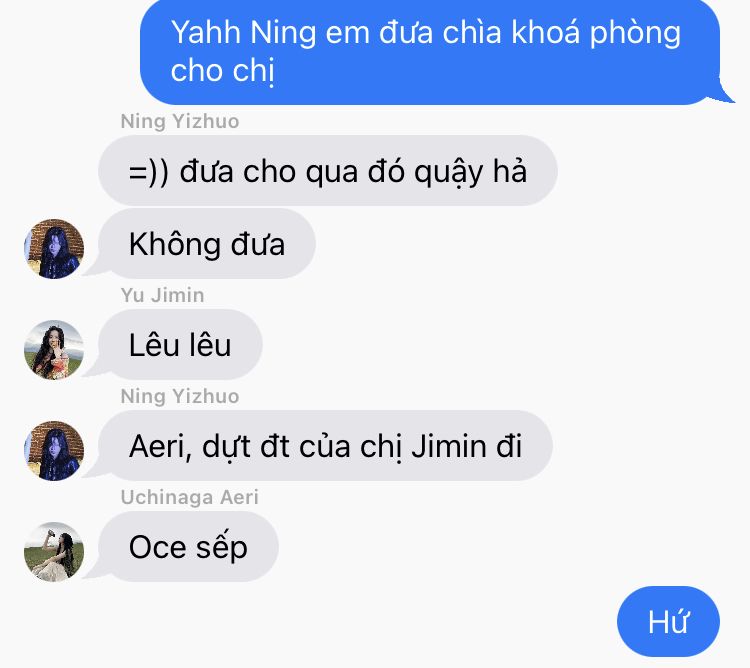Open Ning Yizhuo's avatar beside "Không đưa"

click(54, 249)
